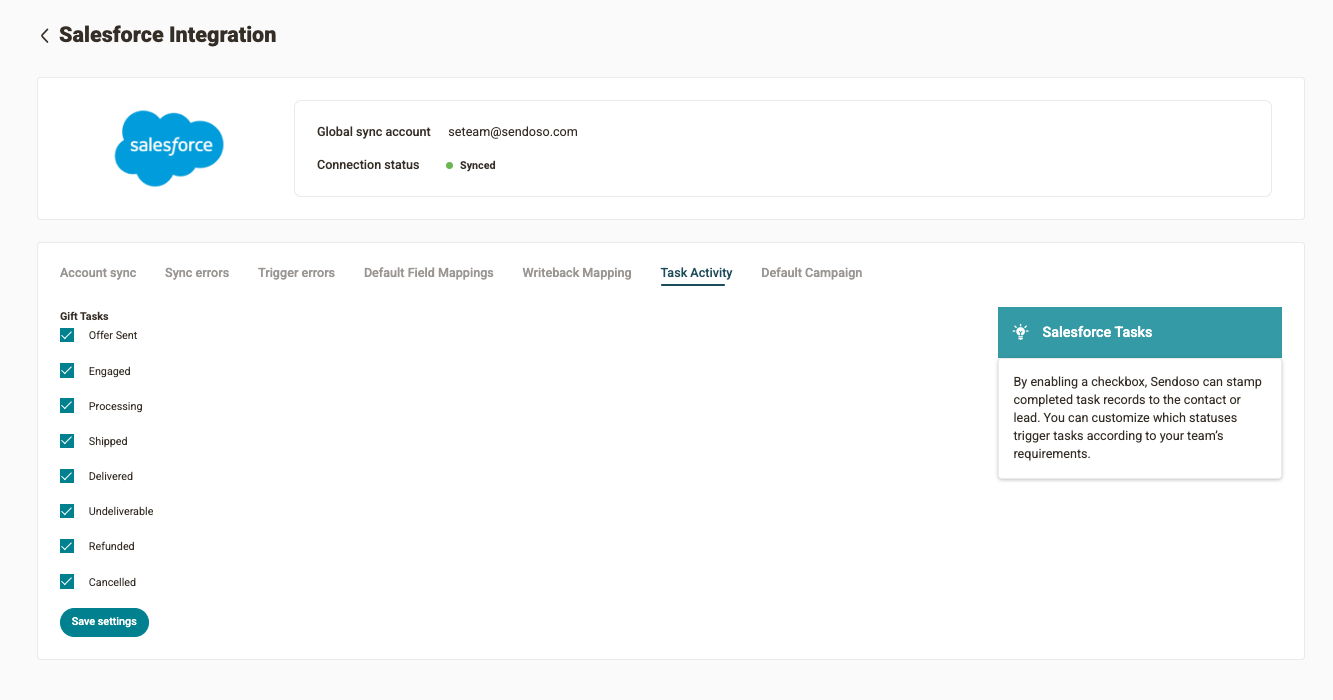Click the Undeliverable label text

coord(121,511)
